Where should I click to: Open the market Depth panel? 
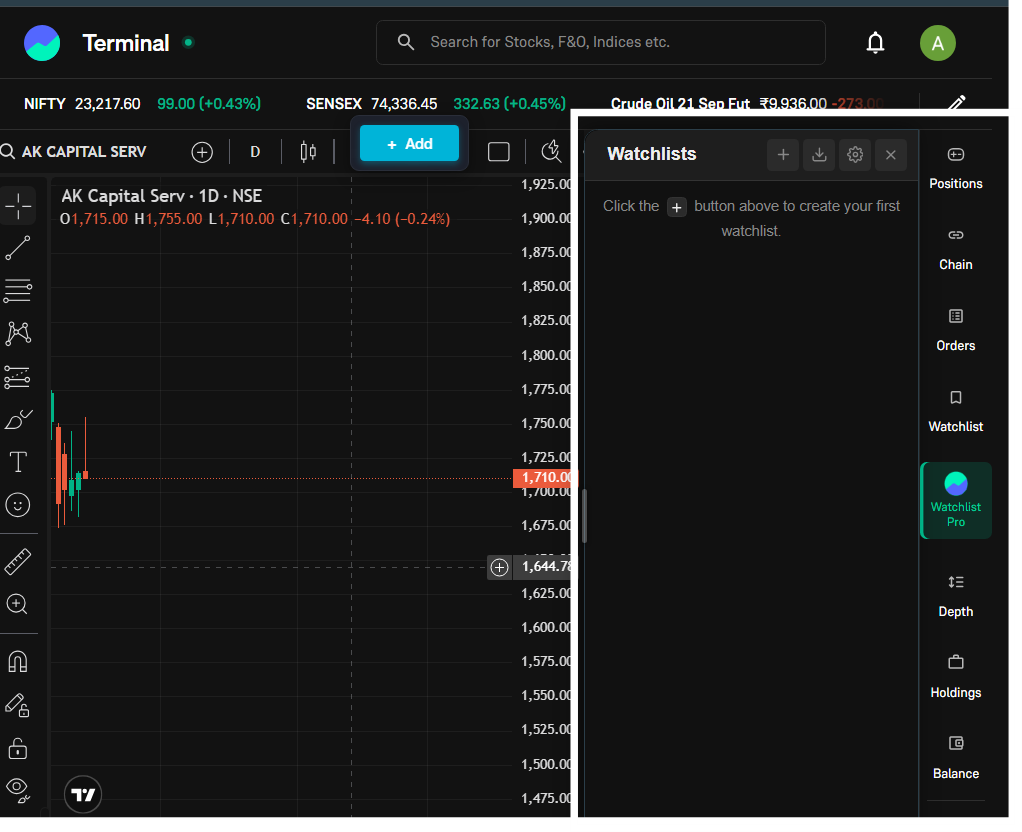(x=956, y=597)
